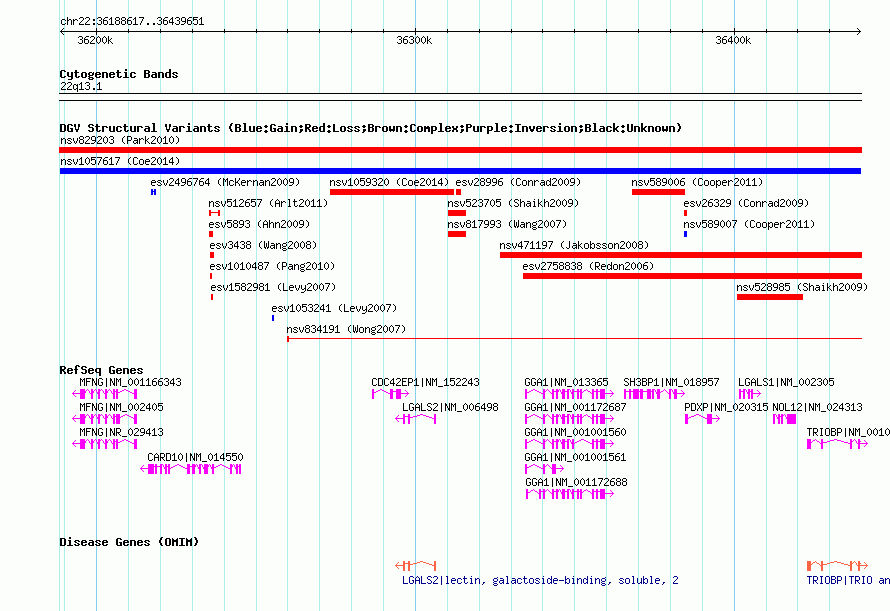
Task: Click the nsv528985 red loss bar
Action: 770,297
